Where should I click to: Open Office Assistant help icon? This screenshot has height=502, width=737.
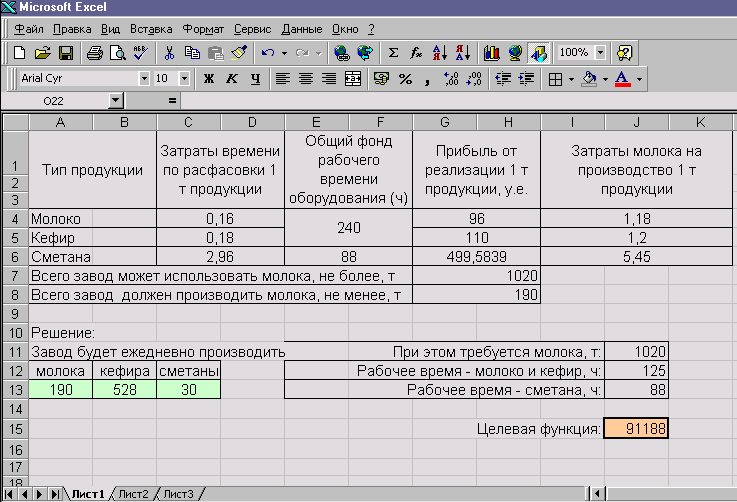[x=625, y=53]
